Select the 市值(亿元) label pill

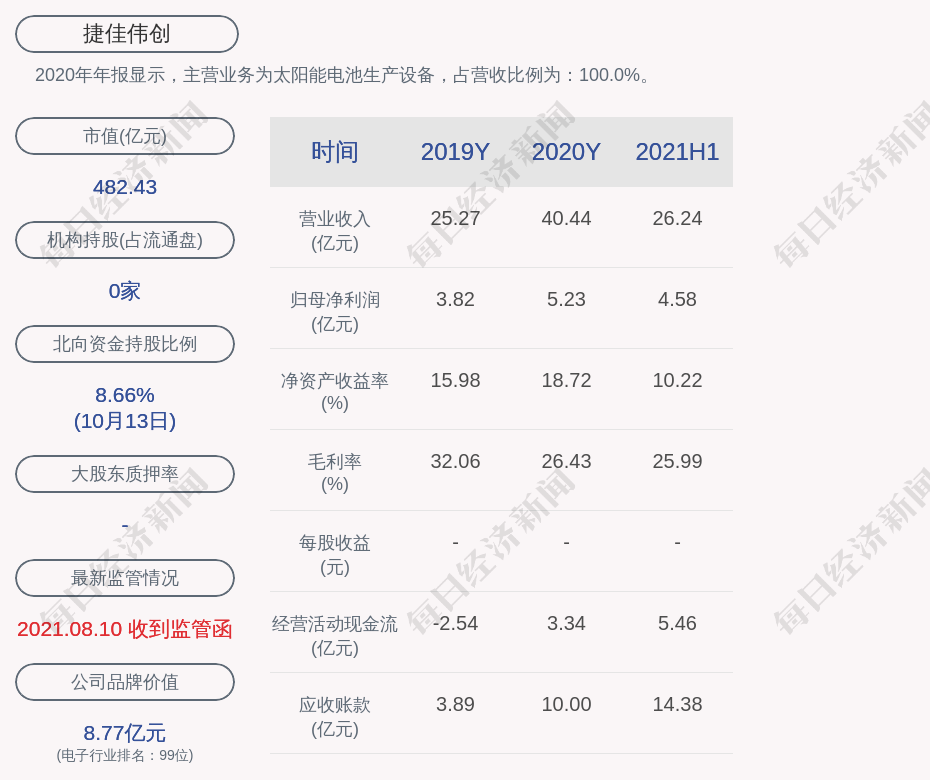pos(125,136)
